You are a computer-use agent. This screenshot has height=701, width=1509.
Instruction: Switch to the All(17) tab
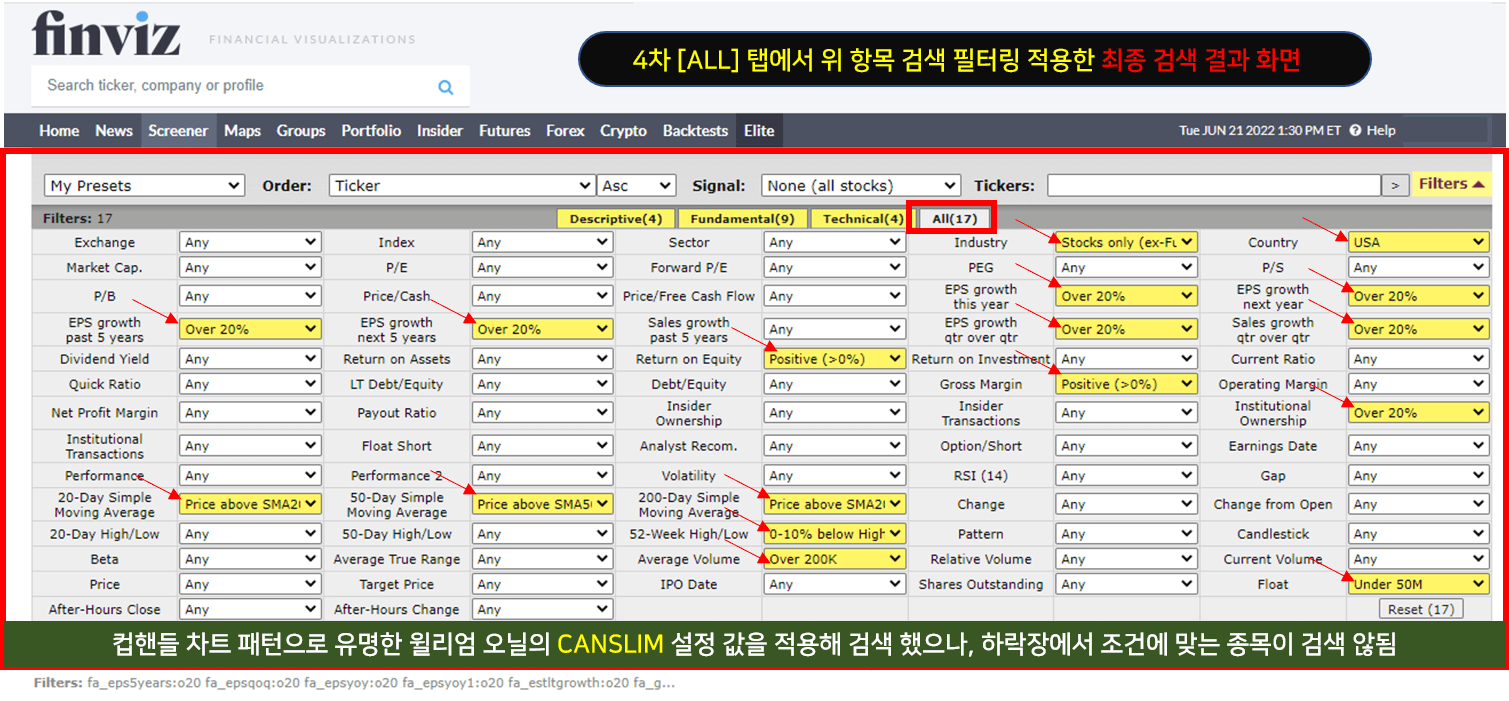point(954,219)
